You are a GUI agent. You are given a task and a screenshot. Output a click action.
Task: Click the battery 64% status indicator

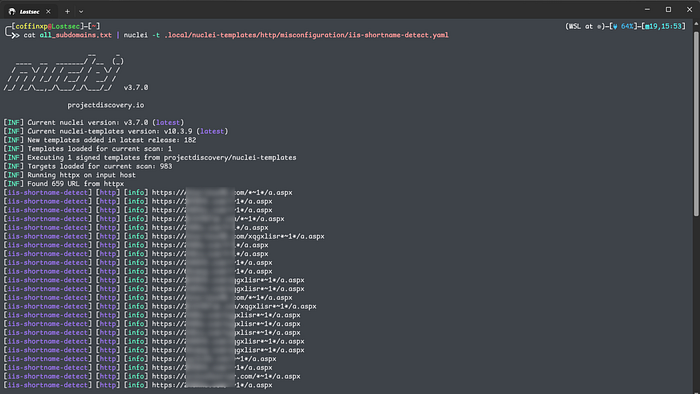(x=623, y=26)
